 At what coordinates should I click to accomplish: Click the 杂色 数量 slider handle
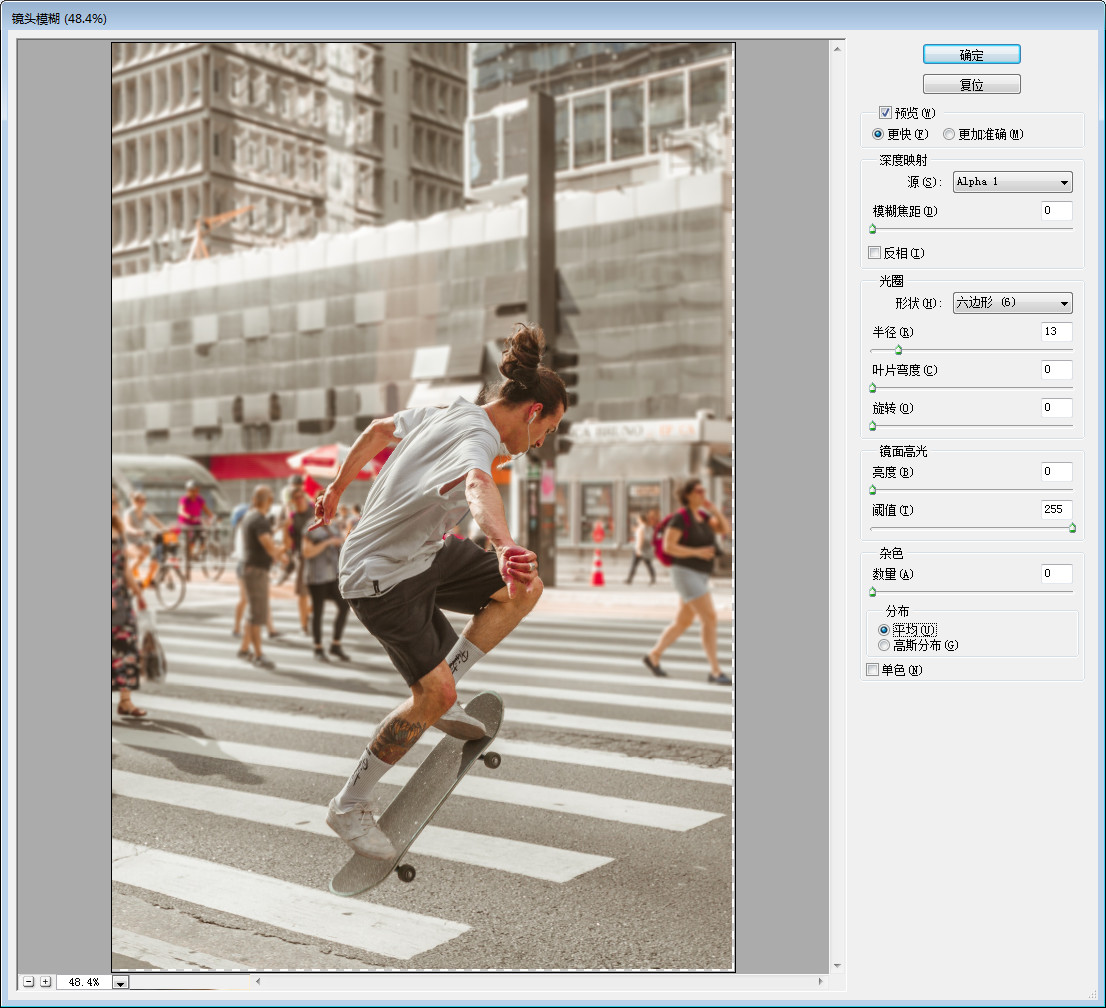click(x=873, y=592)
